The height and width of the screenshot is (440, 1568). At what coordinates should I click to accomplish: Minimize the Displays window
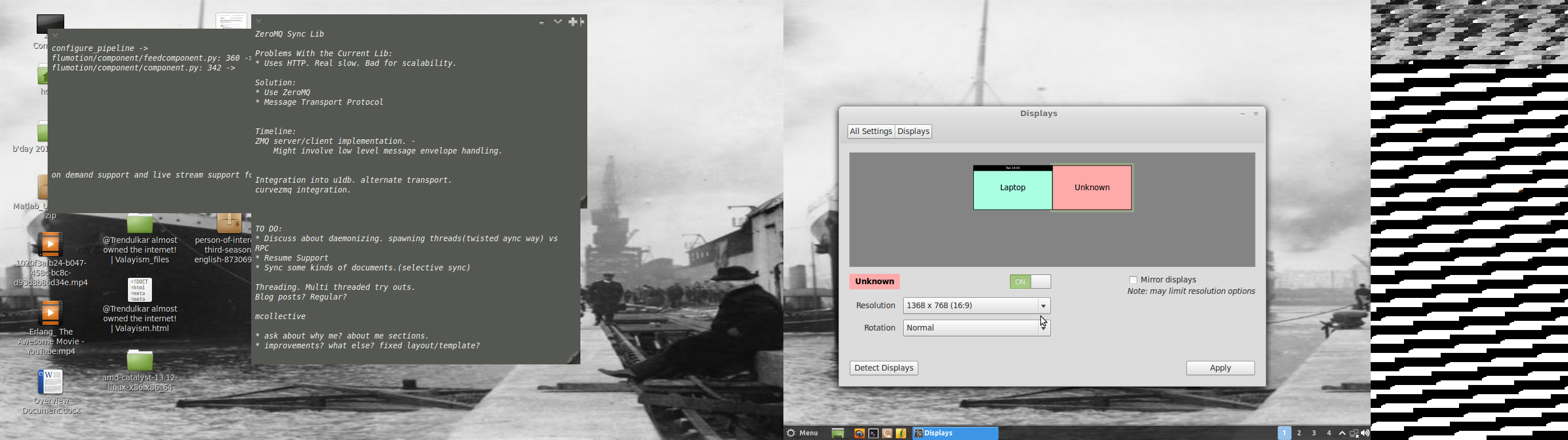pyautogui.click(x=1242, y=114)
